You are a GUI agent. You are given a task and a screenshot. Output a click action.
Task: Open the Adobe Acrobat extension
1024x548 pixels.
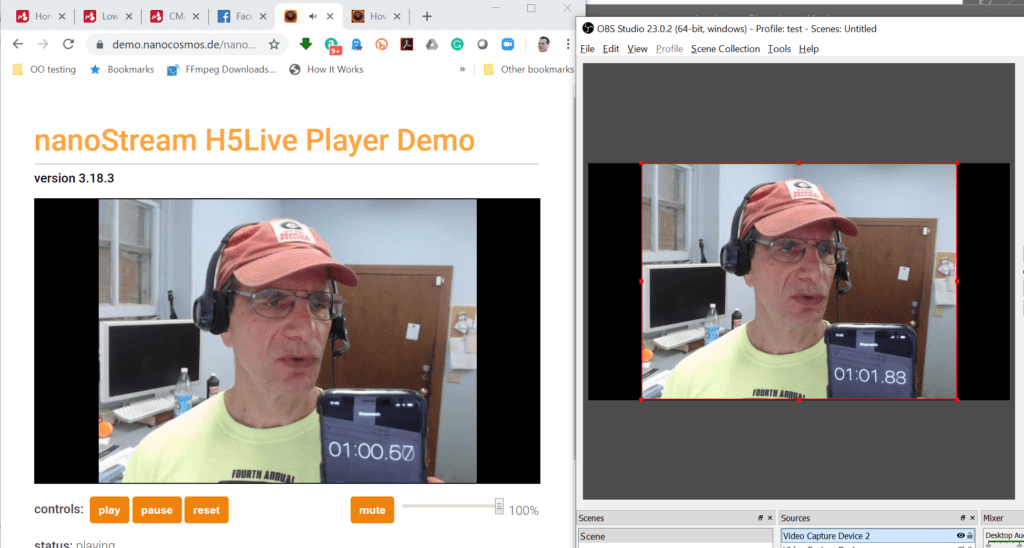click(407, 44)
